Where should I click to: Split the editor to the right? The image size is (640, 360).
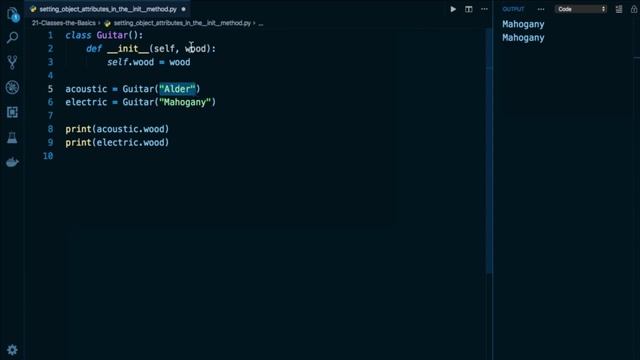click(469, 9)
